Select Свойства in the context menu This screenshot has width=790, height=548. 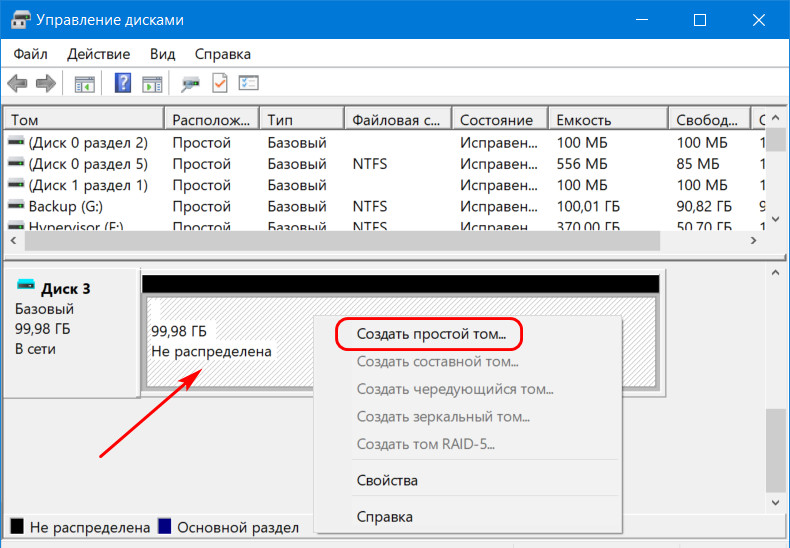(x=387, y=481)
